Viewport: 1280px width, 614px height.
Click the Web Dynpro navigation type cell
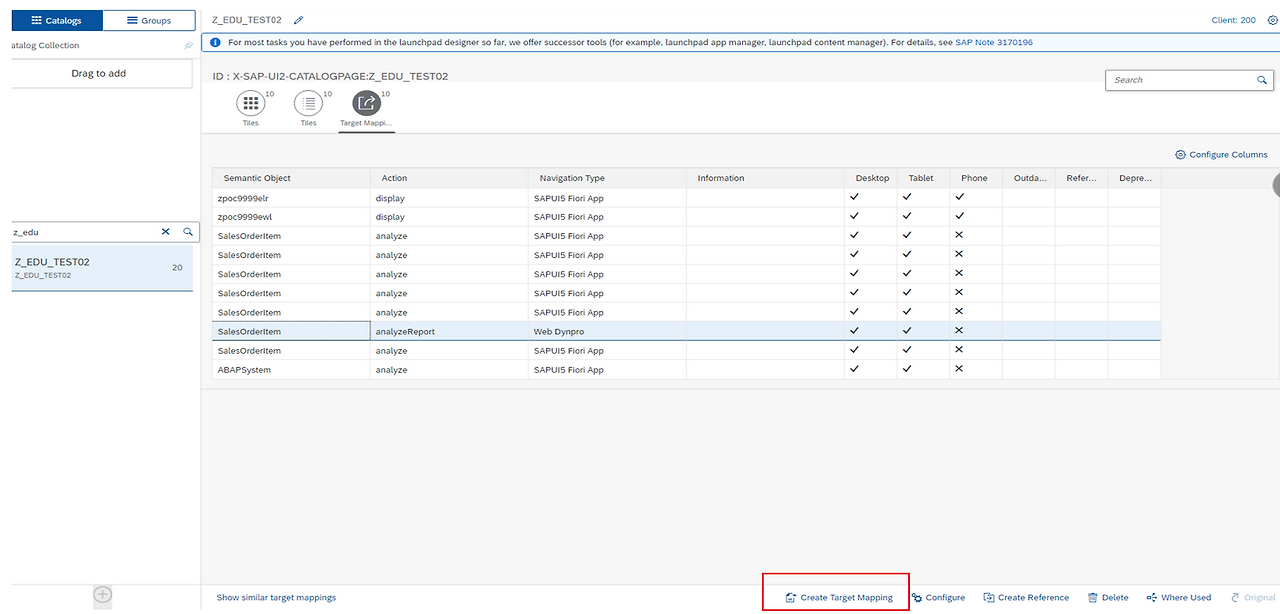click(607, 332)
